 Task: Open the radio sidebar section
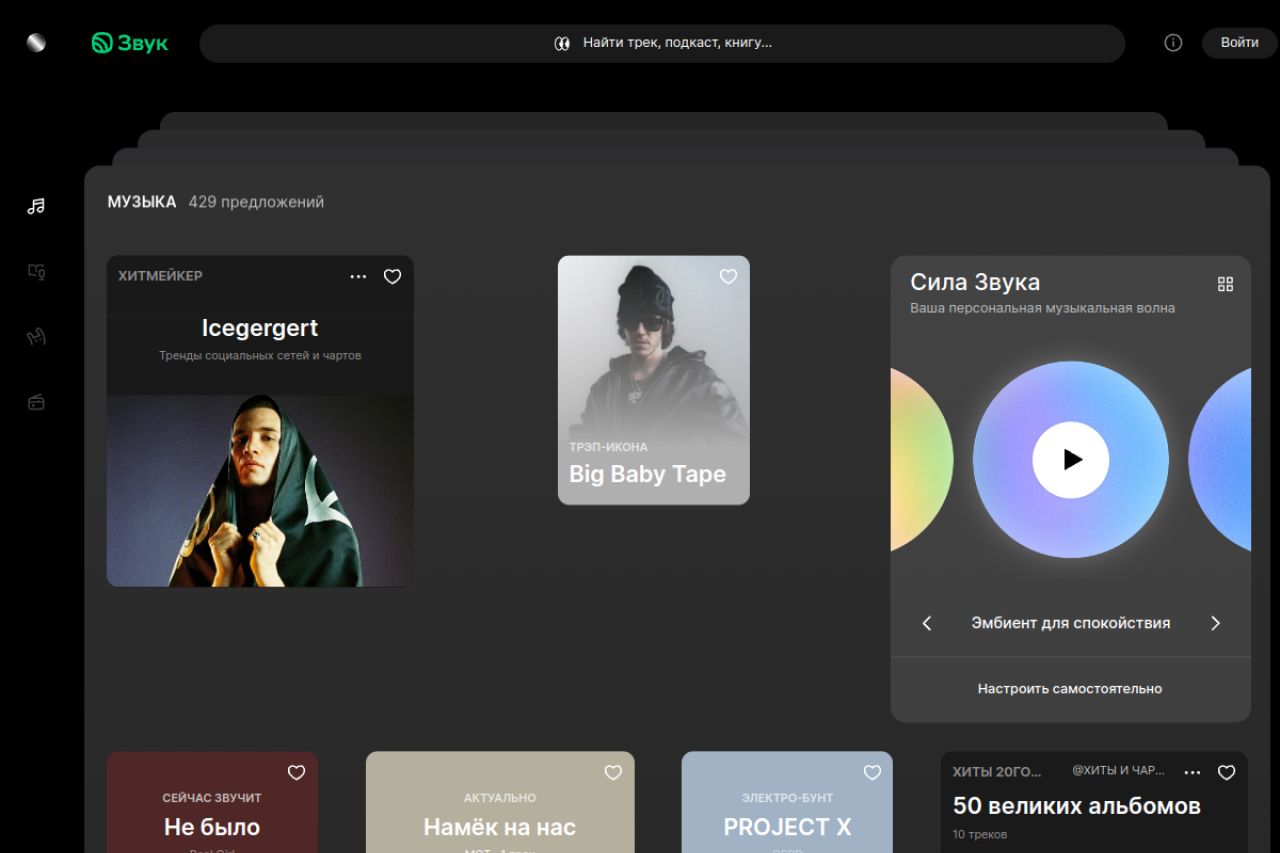pos(36,402)
